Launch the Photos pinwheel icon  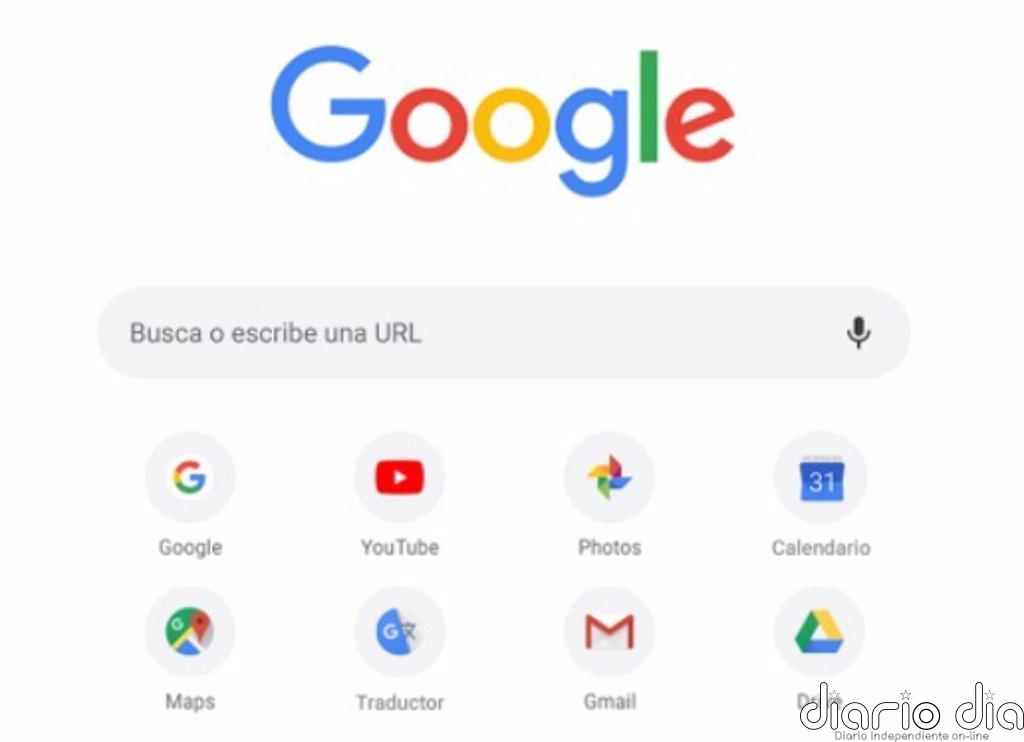coord(609,477)
